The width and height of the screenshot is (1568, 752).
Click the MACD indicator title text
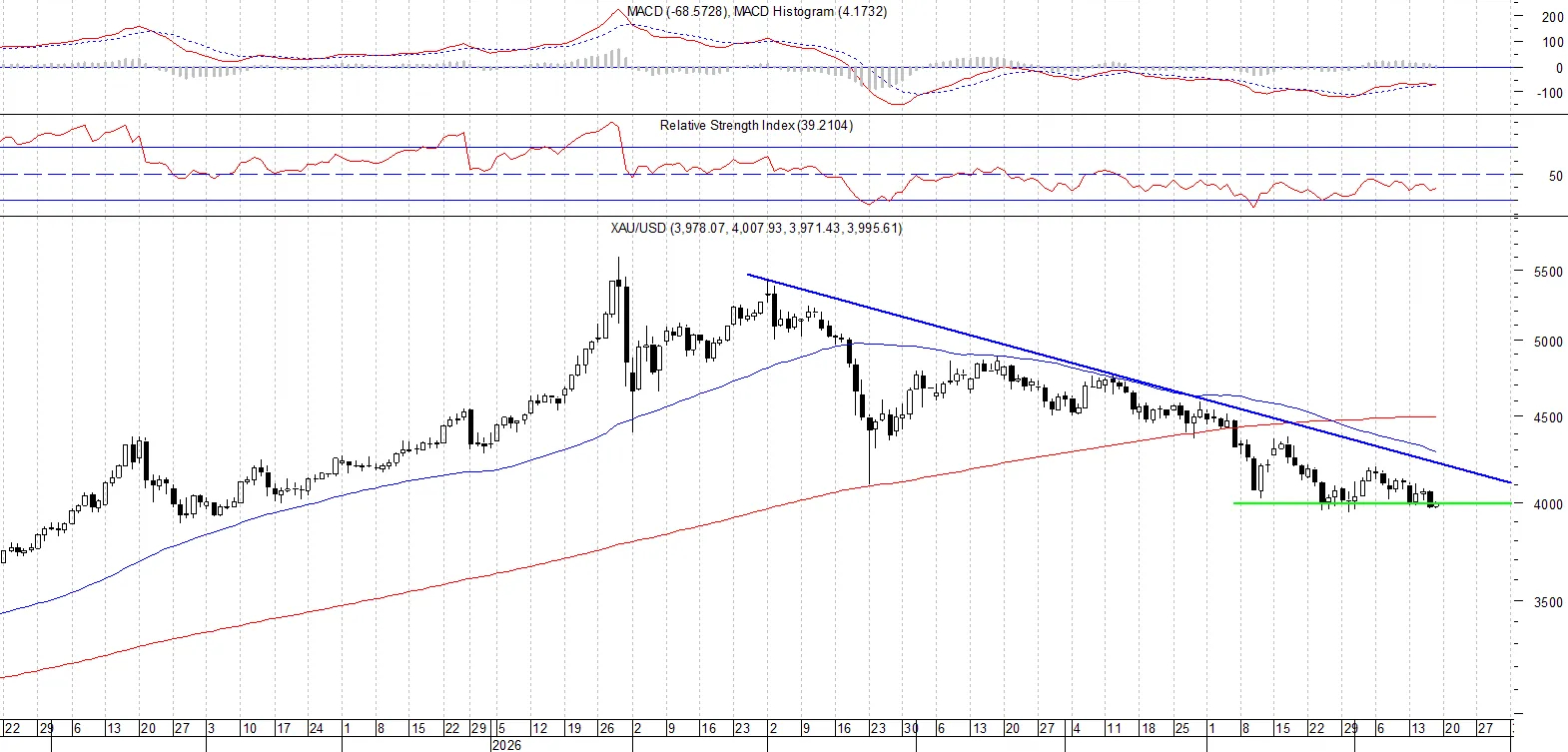[x=678, y=12]
